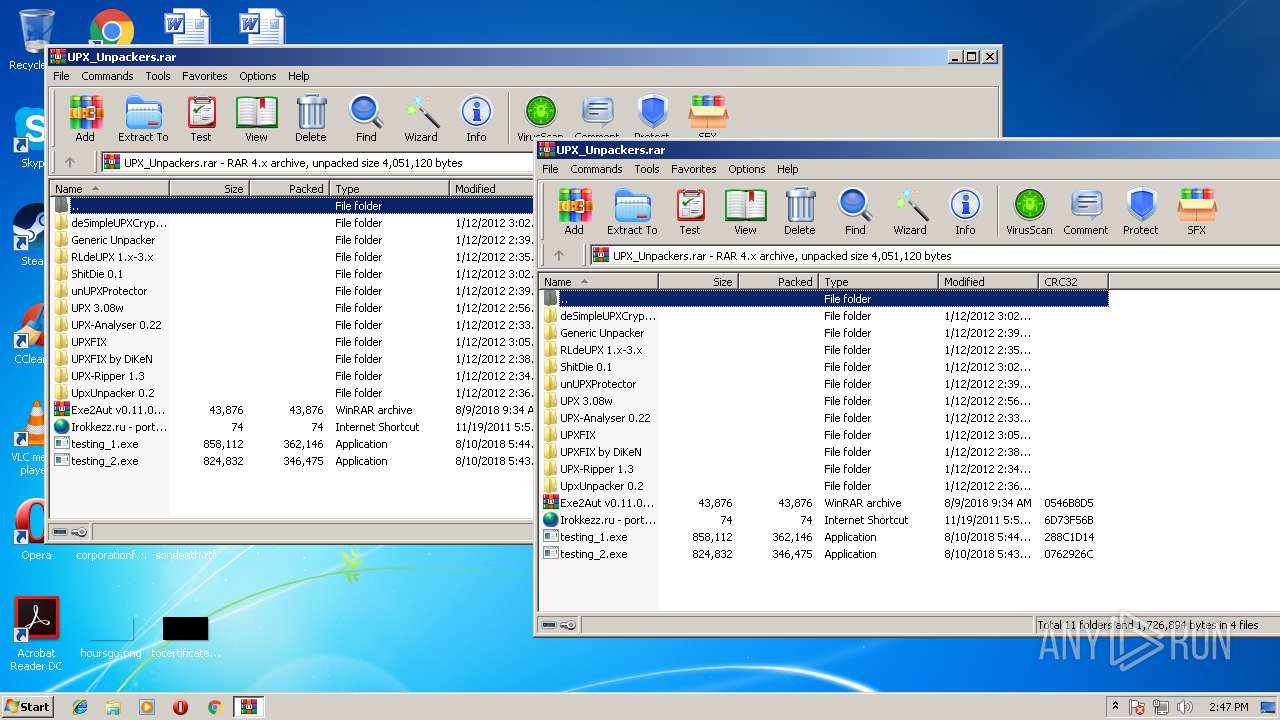
Task: Open Acrobat Reader DC desktop shortcut
Action: 37,634
